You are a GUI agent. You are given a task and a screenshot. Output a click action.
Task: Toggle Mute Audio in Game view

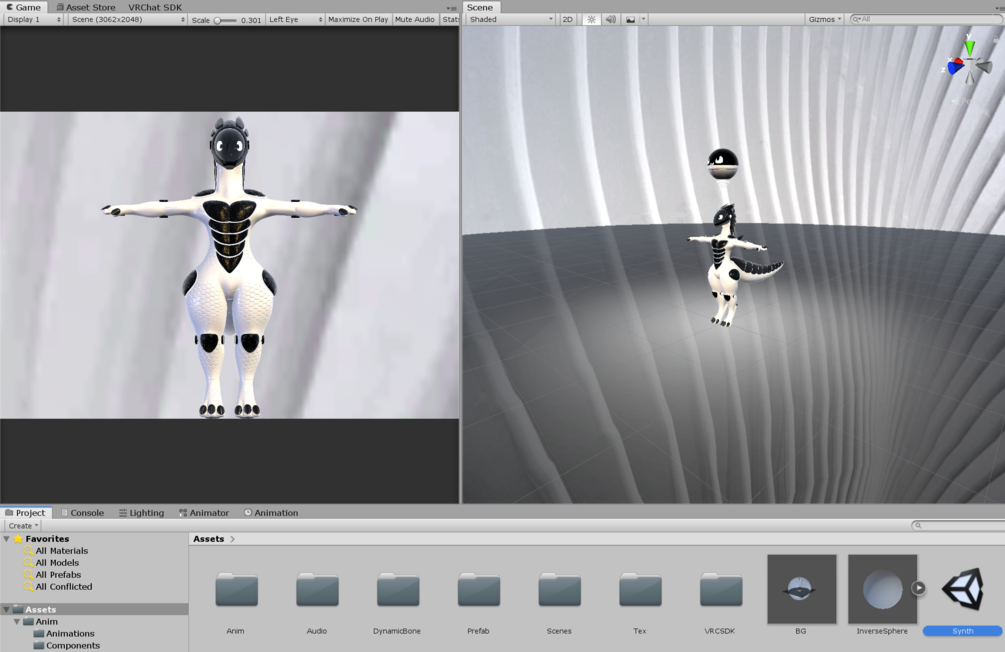[414, 19]
